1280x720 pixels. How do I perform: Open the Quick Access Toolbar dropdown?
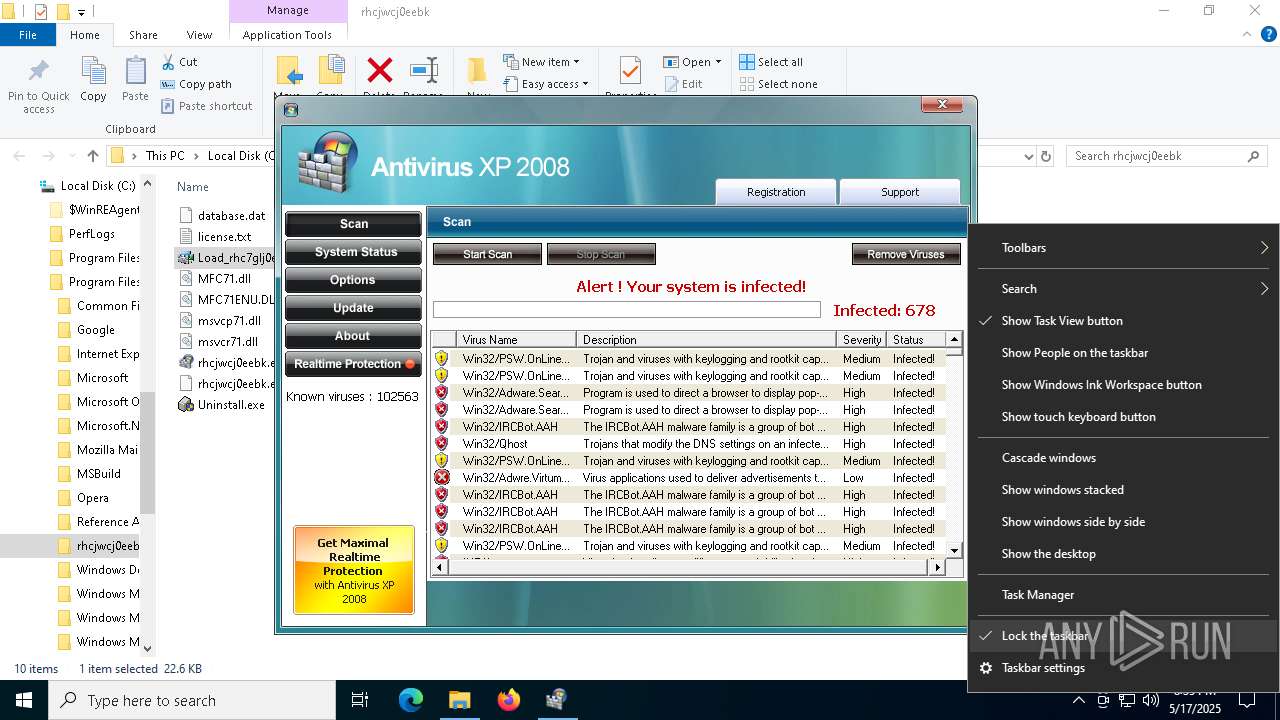[x=82, y=12]
